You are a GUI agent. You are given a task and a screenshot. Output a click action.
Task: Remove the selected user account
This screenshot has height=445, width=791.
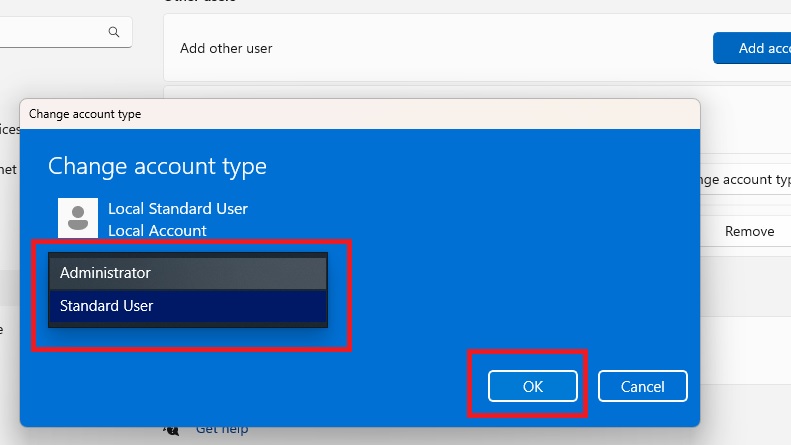click(746, 231)
